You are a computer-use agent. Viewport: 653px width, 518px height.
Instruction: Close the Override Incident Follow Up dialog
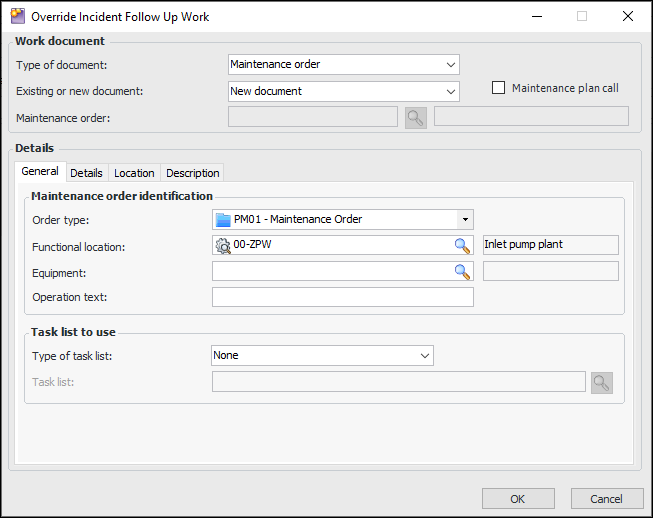627,16
